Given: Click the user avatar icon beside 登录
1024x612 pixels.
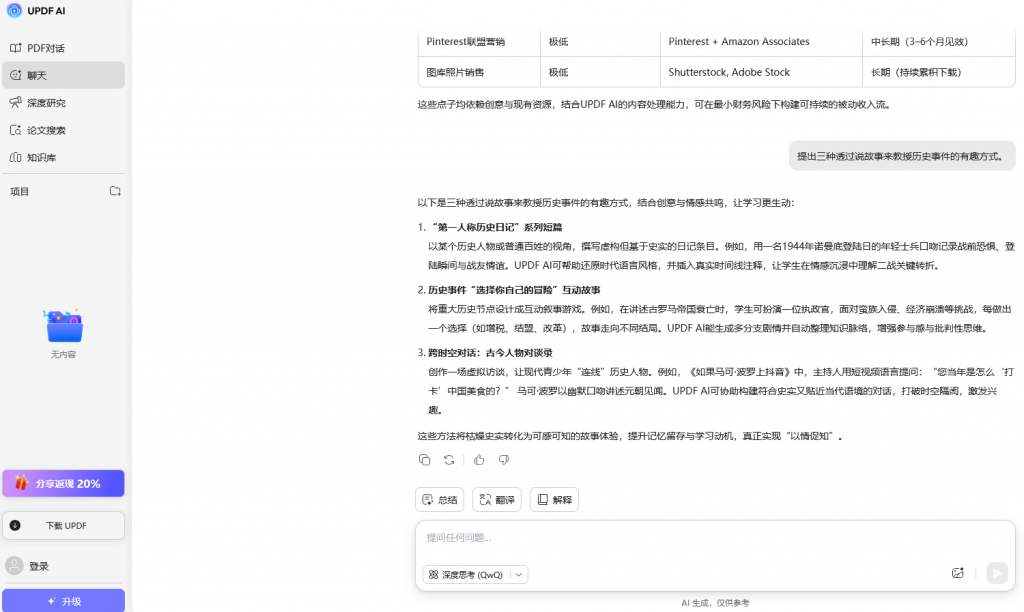Looking at the screenshot, I should pyautogui.click(x=15, y=566).
